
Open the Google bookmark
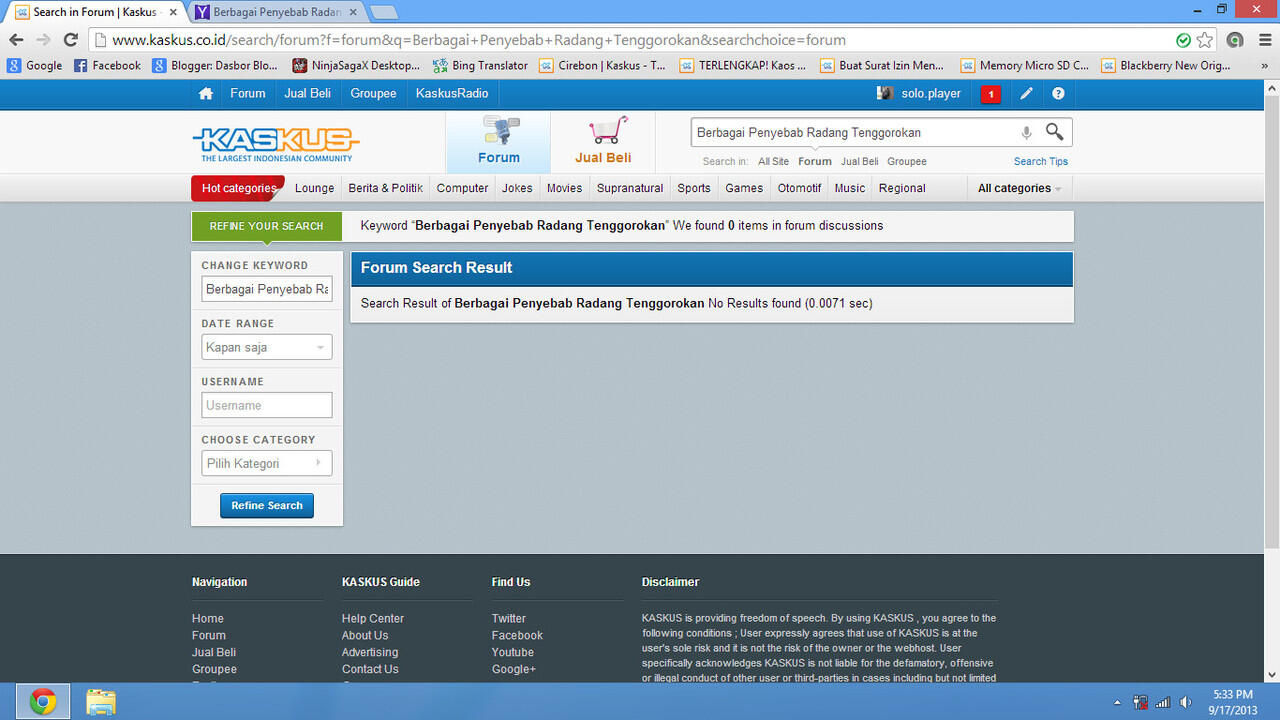click(x=34, y=66)
